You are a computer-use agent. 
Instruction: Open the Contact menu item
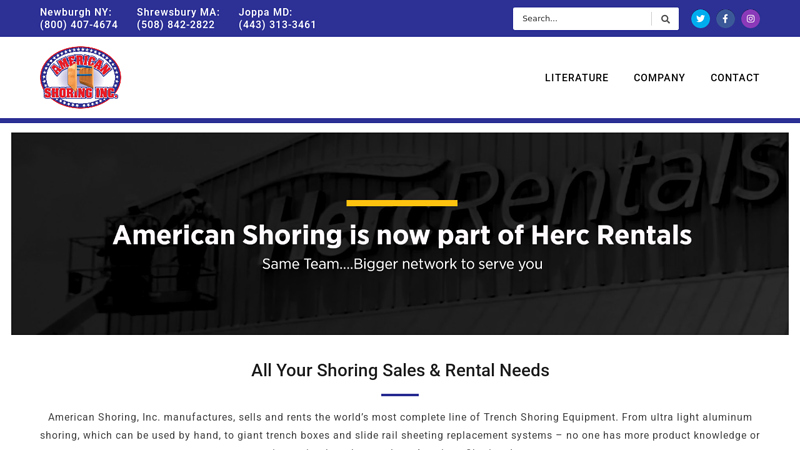735,78
